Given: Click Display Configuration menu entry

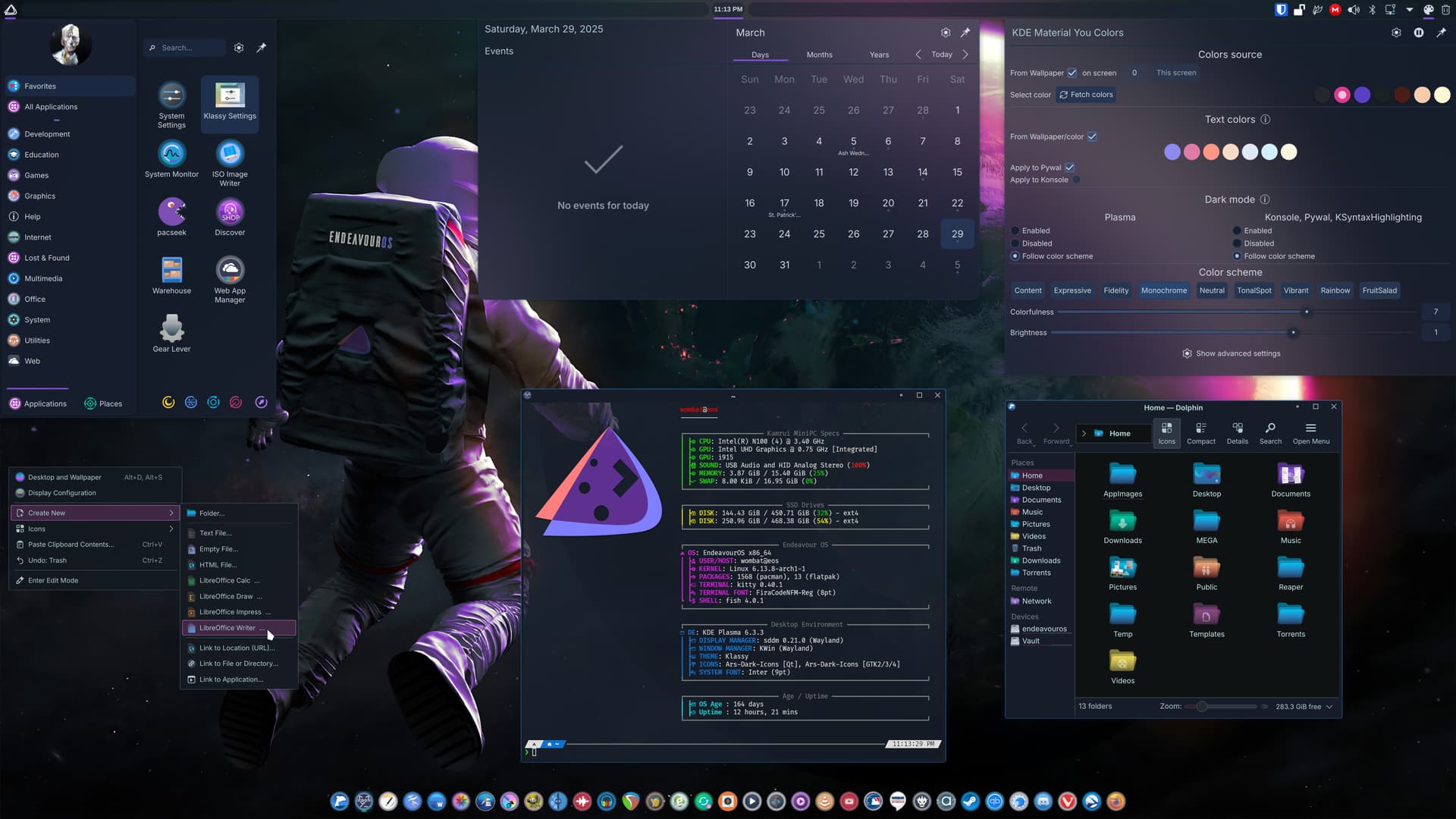Looking at the screenshot, I should (95, 493).
